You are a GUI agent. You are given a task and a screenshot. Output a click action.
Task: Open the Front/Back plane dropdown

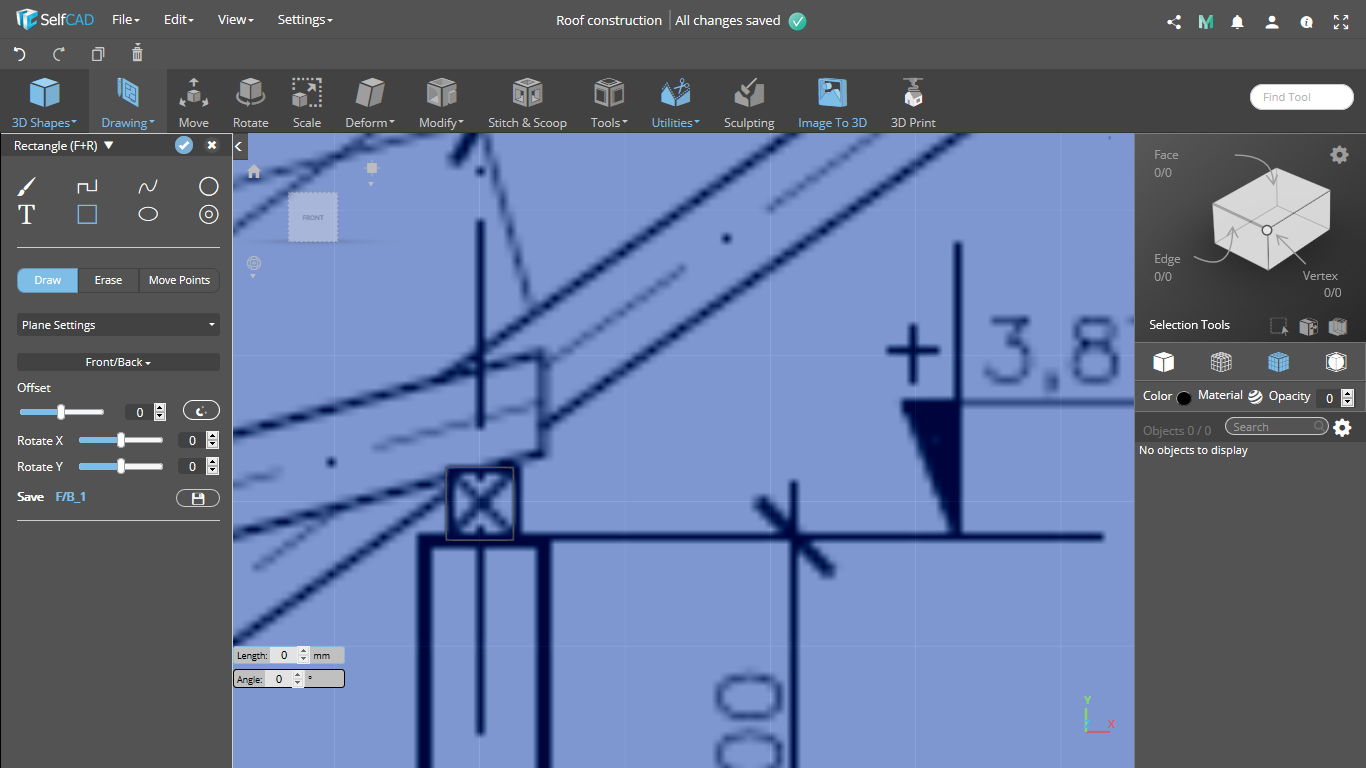118,362
